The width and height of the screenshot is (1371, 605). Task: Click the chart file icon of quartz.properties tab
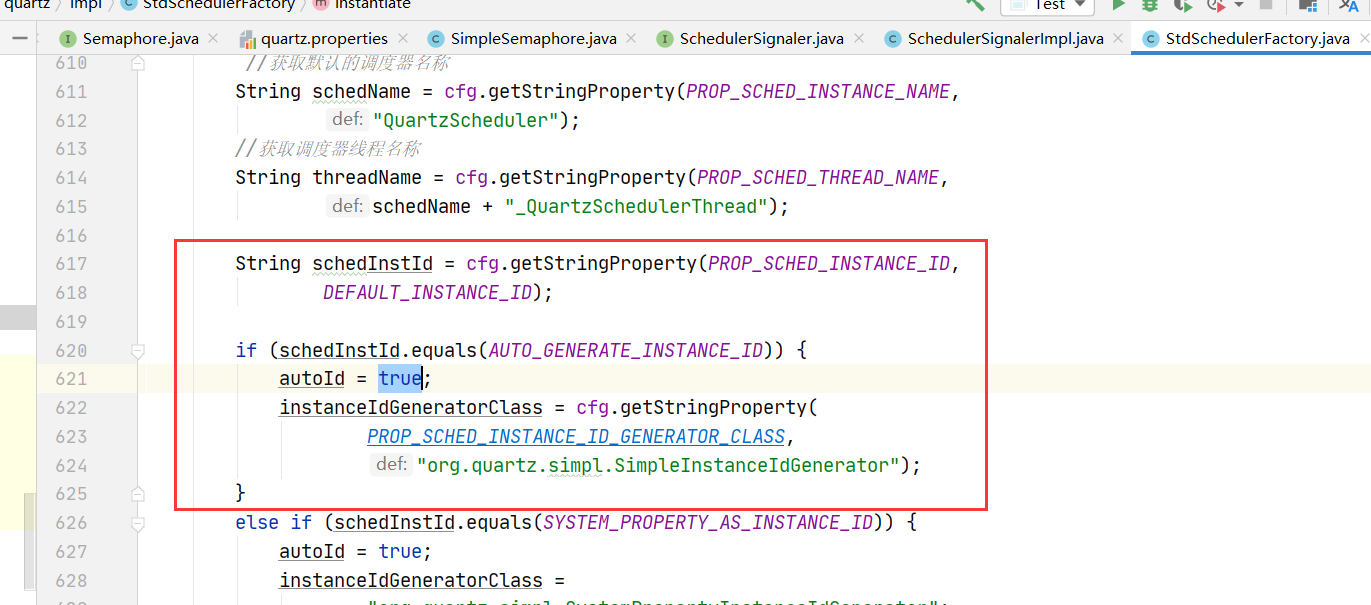point(248,40)
